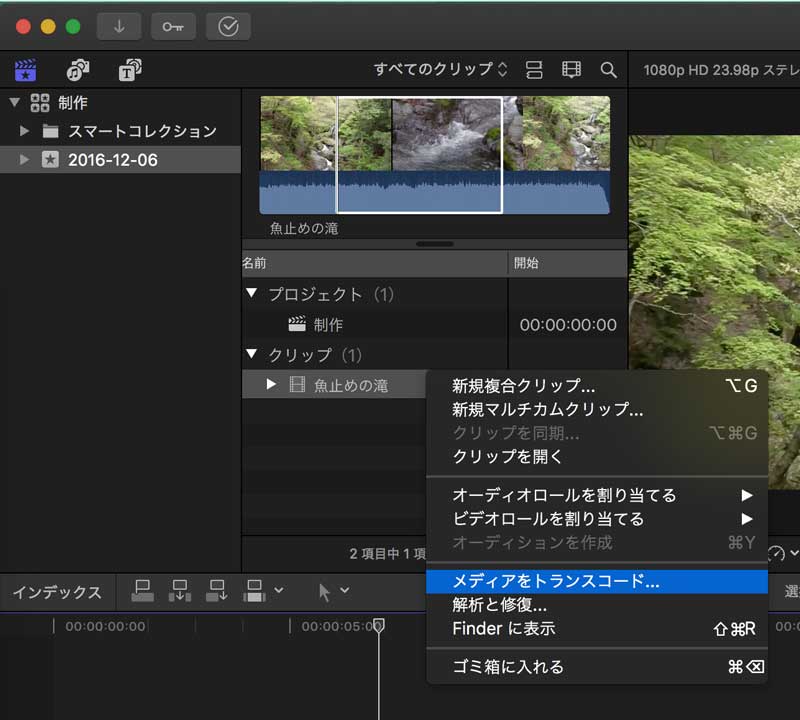
Task: Click connect clip to storyline button
Action: click(143, 591)
